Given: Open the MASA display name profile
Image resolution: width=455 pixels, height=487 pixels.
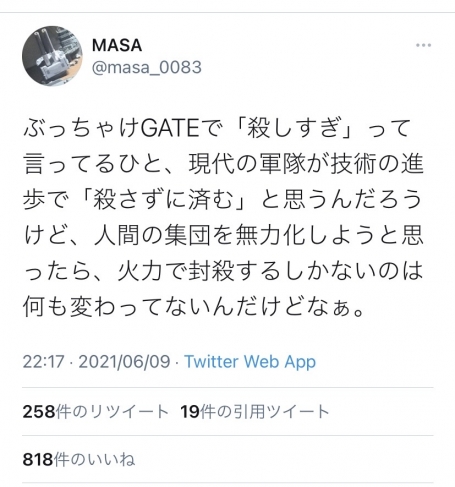Looking at the screenshot, I should pos(117,45).
